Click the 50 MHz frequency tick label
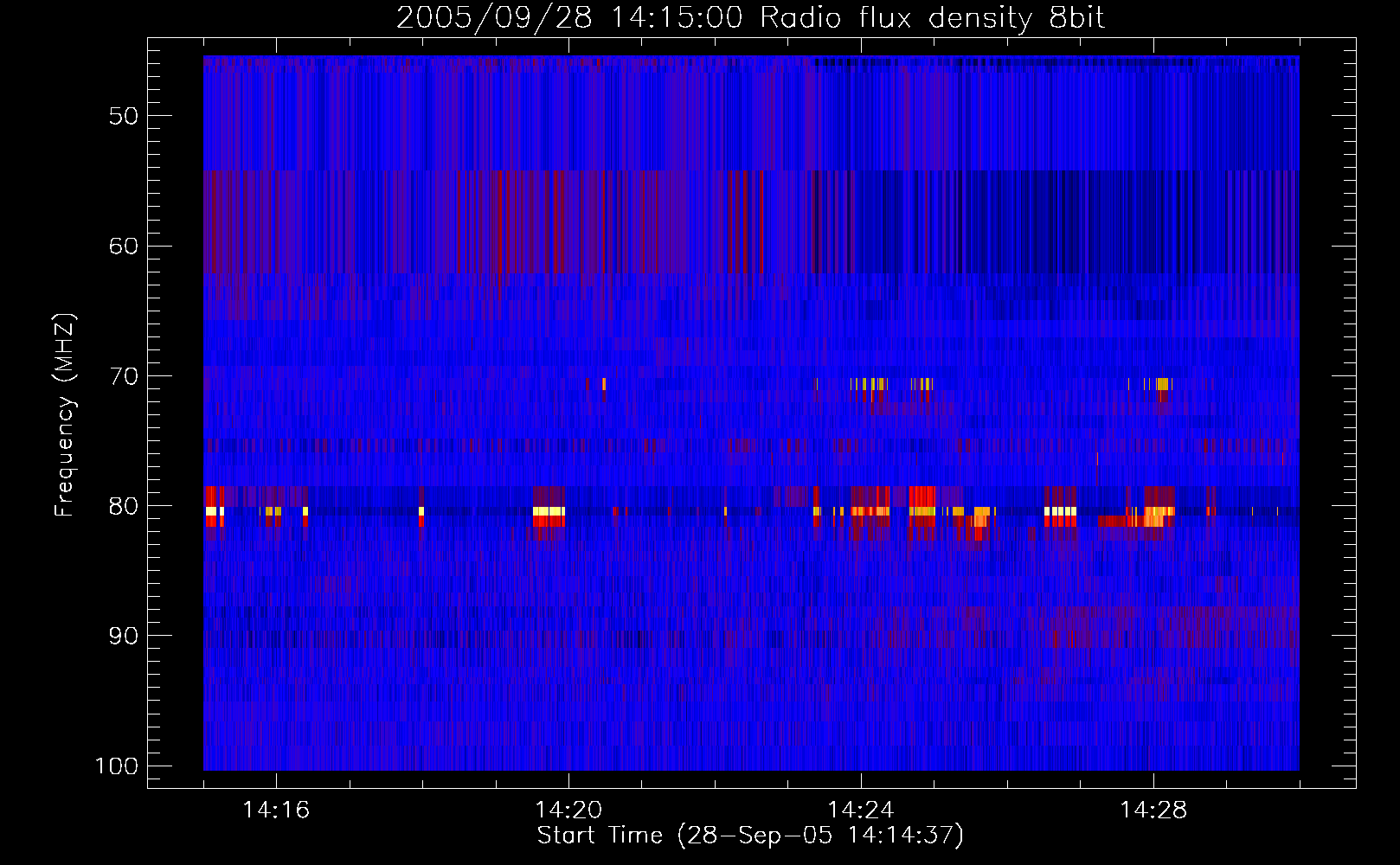The image size is (1400, 865). [x=124, y=116]
